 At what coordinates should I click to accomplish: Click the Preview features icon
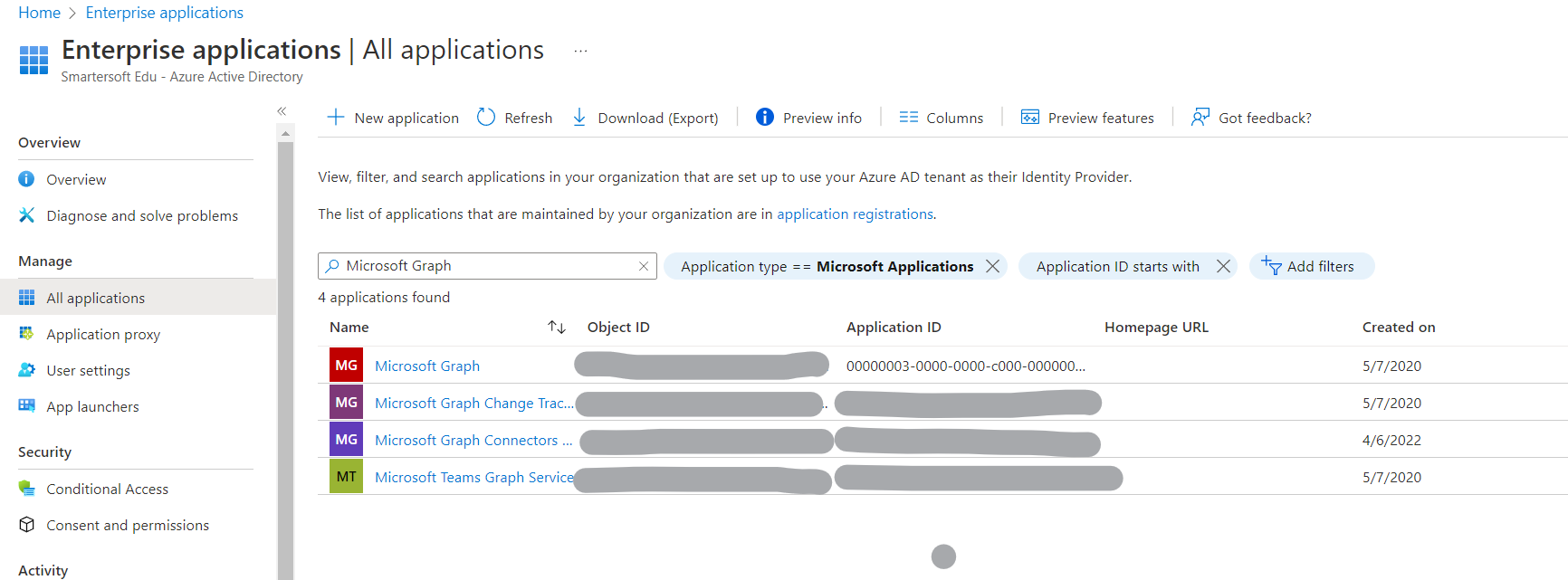click(1030, 117)
